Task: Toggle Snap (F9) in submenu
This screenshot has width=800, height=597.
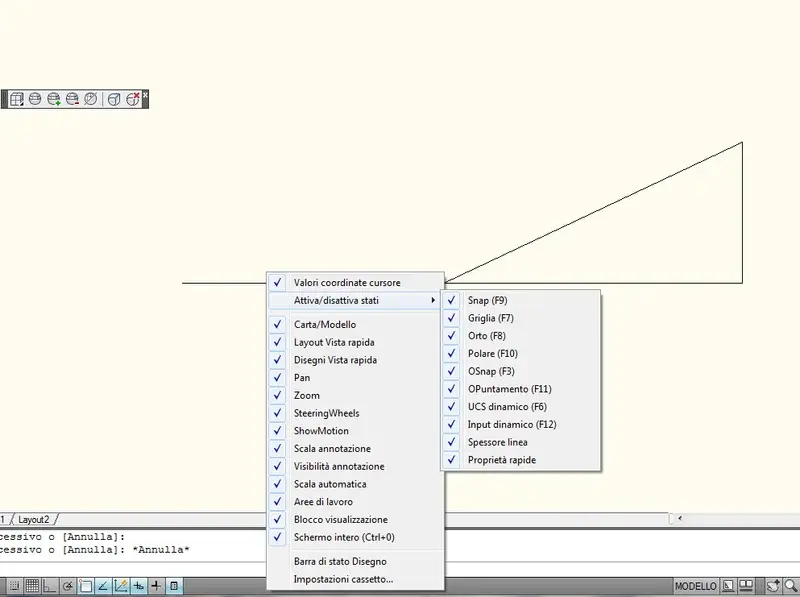Action: pyautogui.click(x=521, y=300)
